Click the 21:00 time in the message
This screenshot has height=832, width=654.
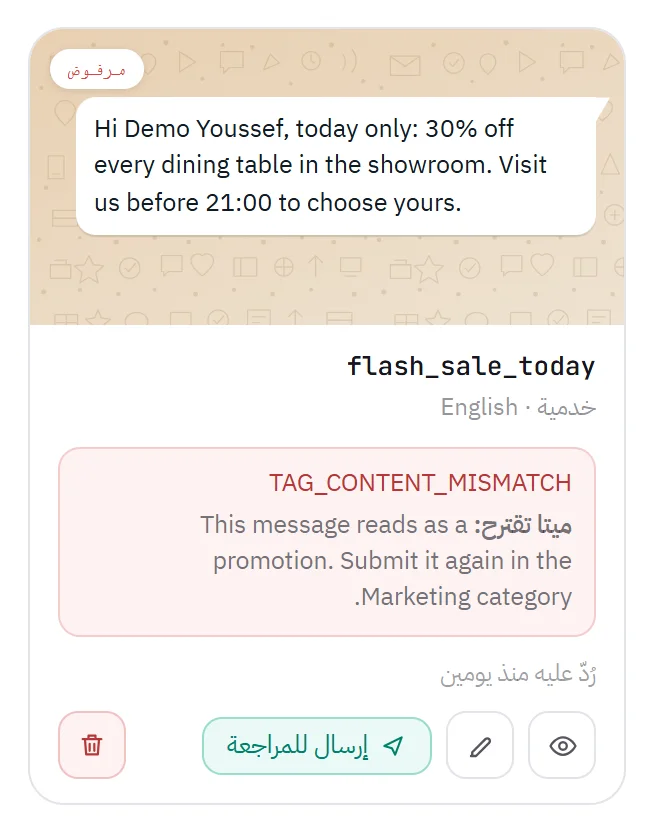[x=239, y=203]
